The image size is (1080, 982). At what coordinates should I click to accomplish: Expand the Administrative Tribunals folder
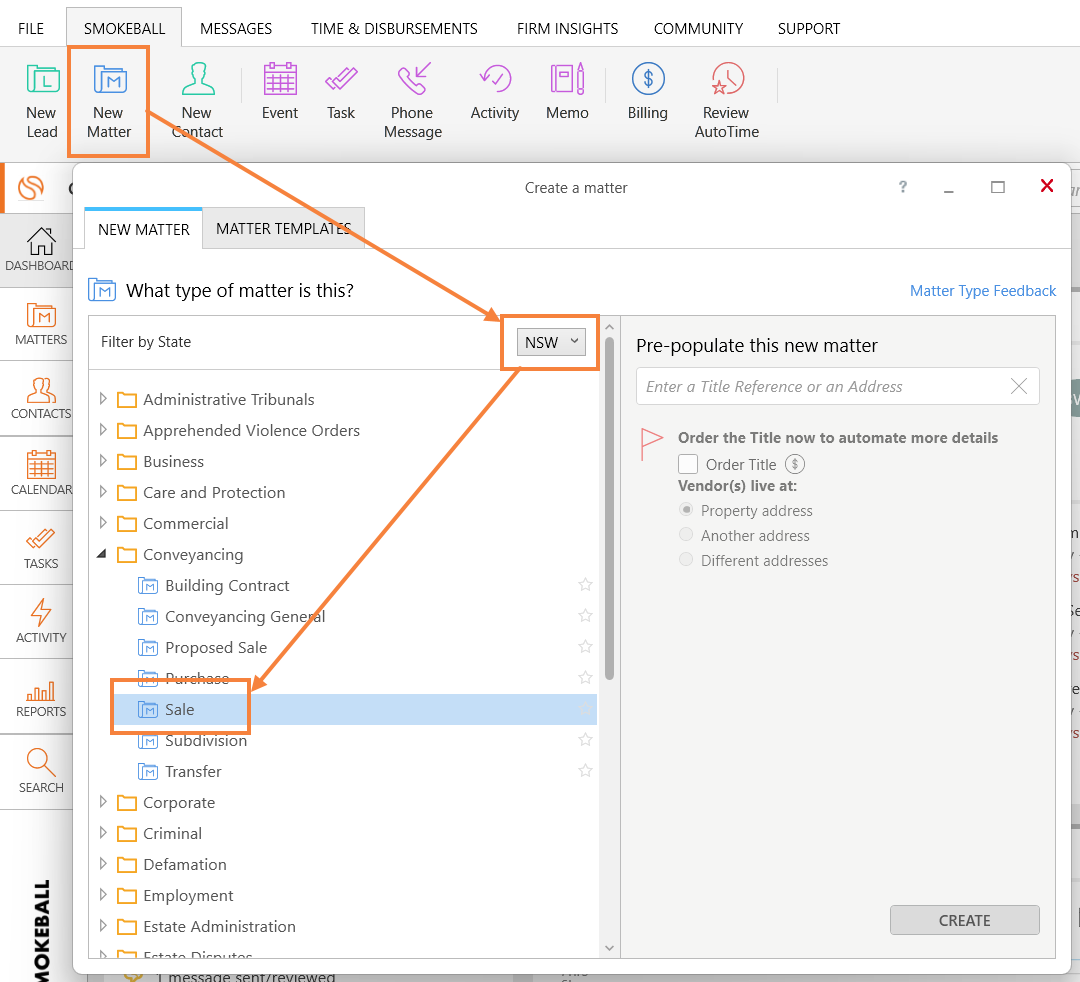(103, 399)
